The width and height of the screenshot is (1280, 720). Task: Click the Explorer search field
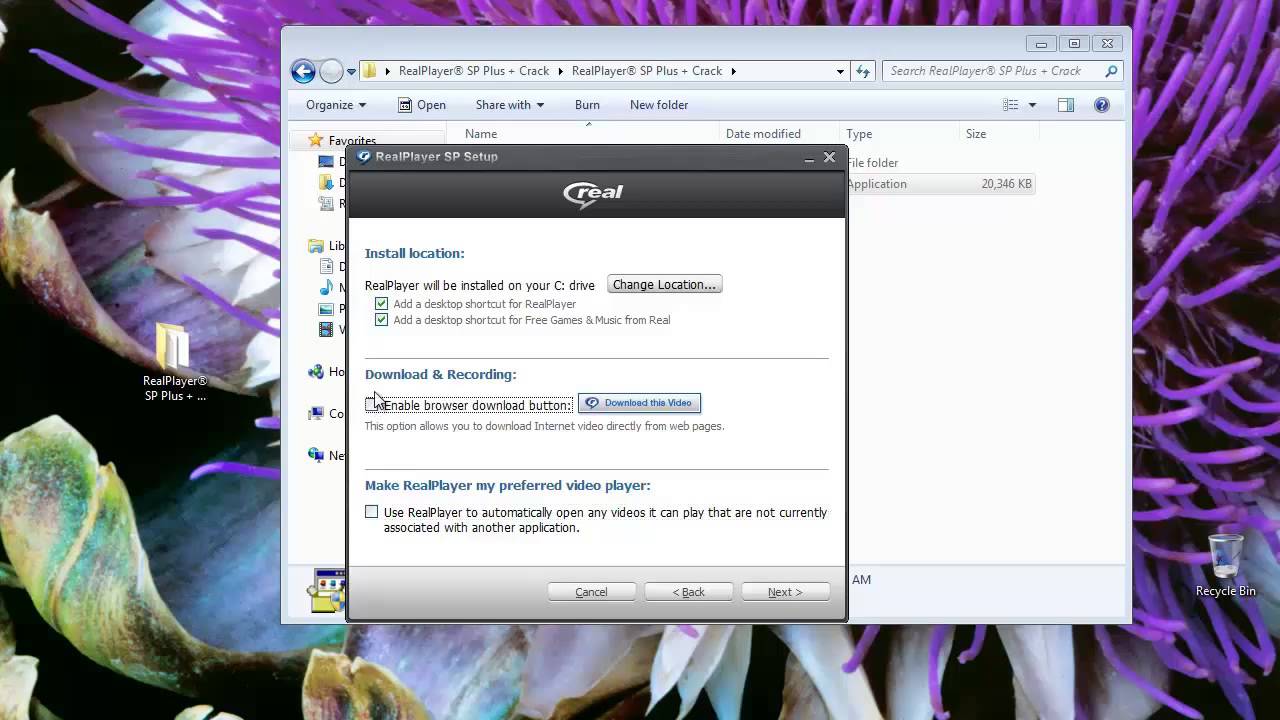click(x=1002, y=71)
